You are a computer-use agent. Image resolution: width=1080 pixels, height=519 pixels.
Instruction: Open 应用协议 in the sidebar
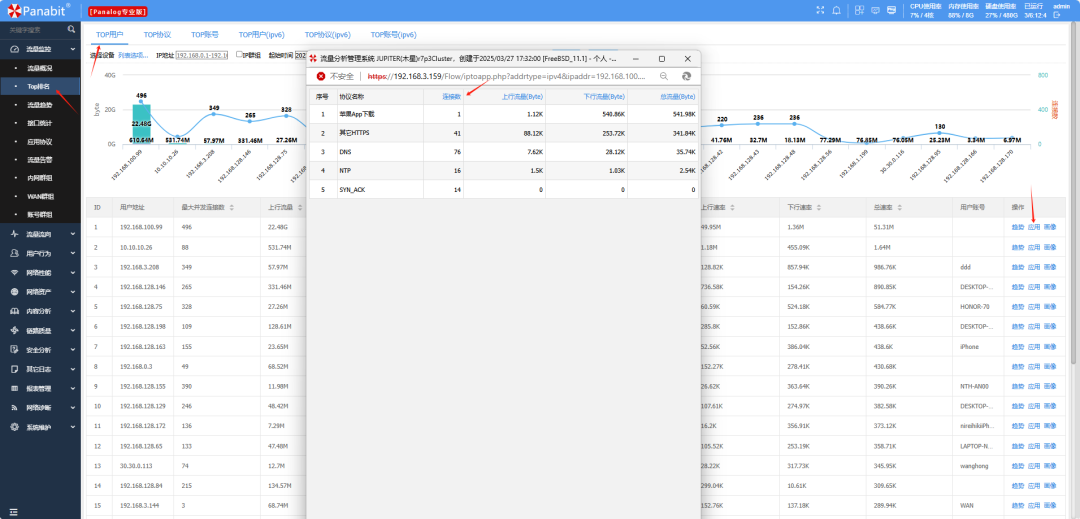(x=40, y=142)
